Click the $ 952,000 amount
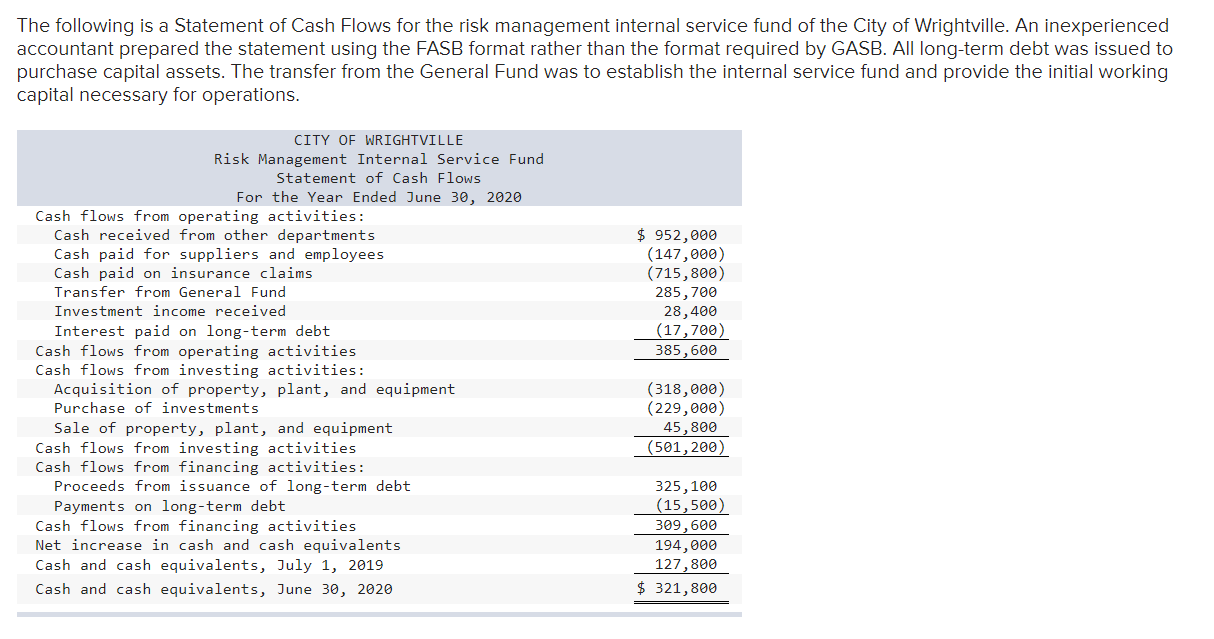 pos(677,235)
